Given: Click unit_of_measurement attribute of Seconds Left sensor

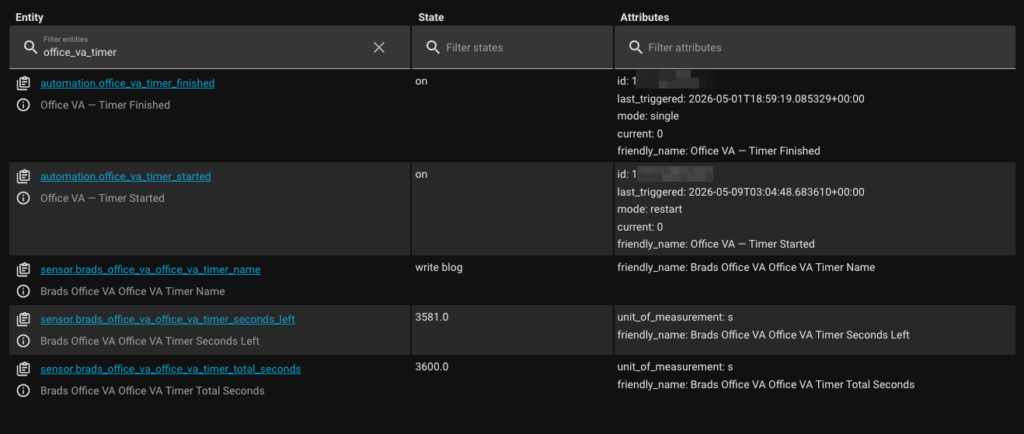Looking at the screenshot, I should 673,317.
